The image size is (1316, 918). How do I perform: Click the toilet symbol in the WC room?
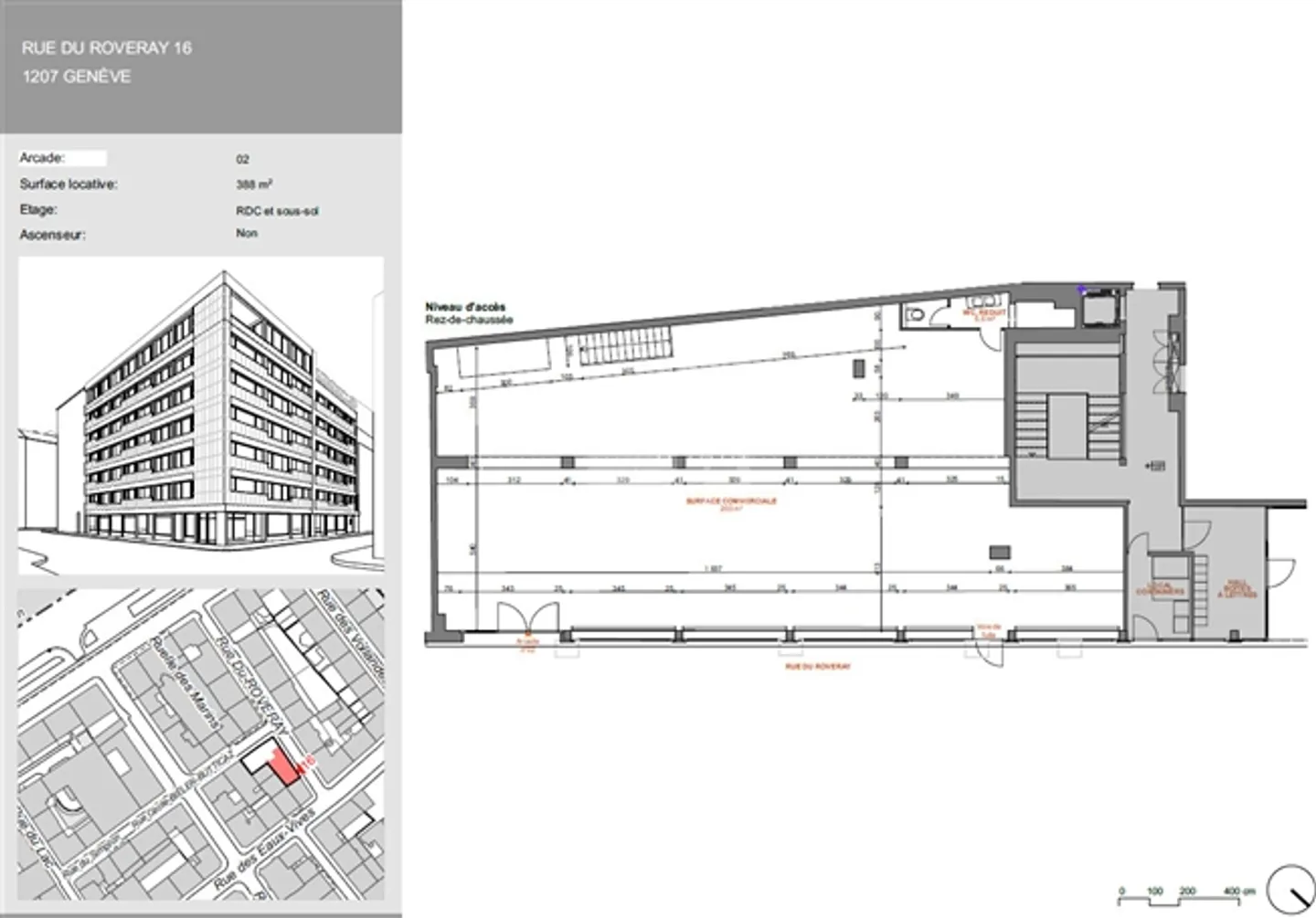click(917, 315)
